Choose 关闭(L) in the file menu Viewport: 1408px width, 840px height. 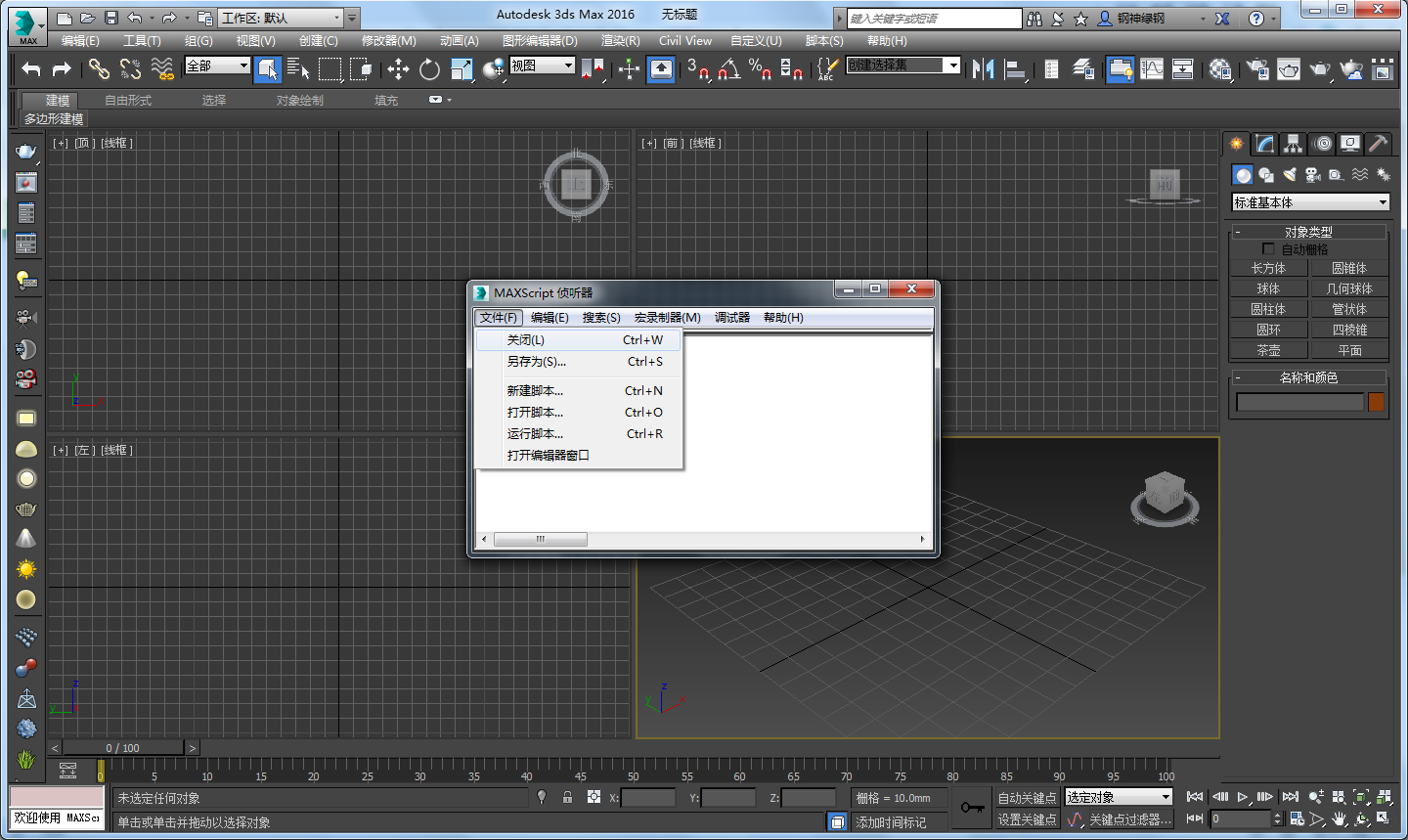(x=578, y=339)
